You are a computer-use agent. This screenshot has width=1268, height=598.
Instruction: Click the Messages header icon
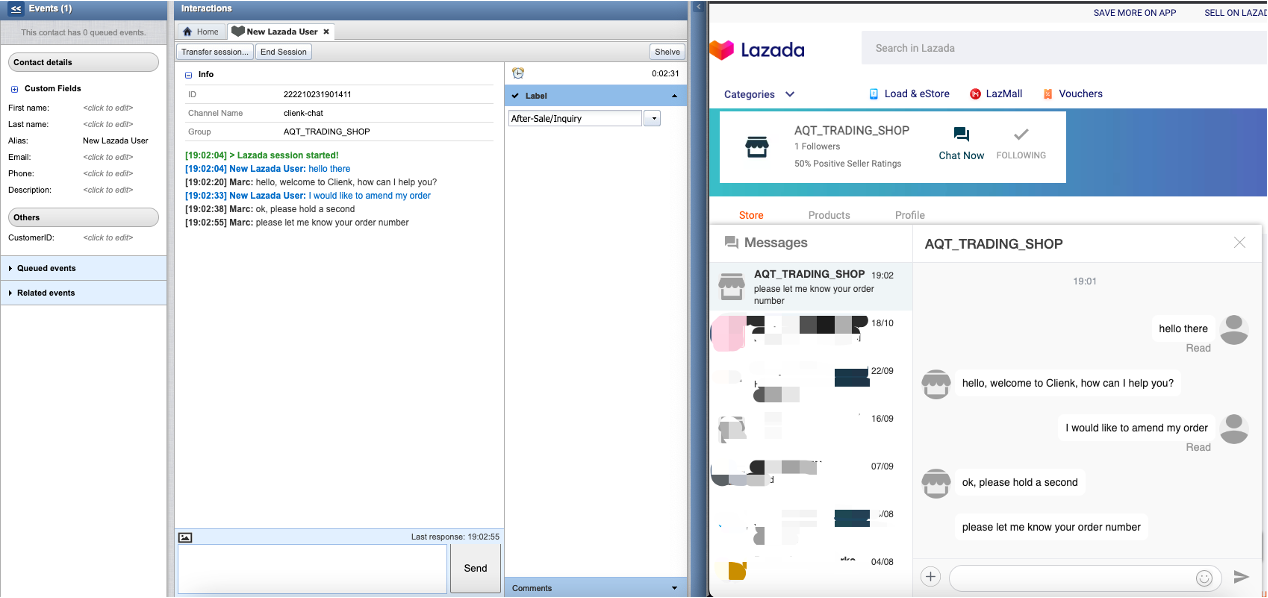coord(731,243)
